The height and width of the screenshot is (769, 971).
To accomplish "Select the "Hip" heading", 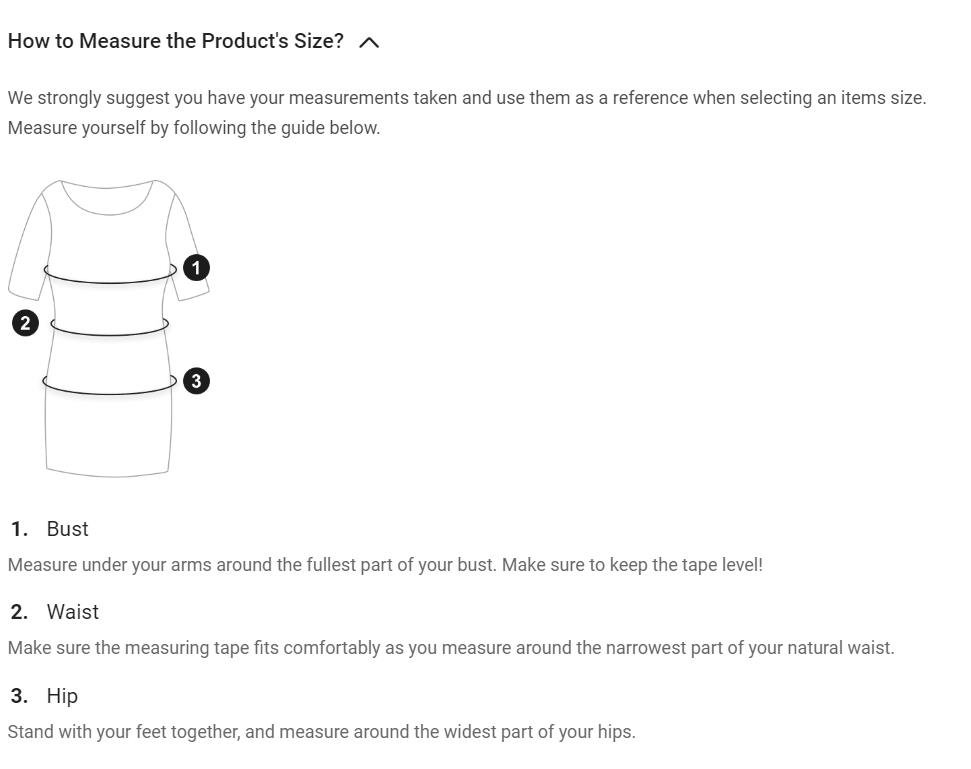I will 62,696.
